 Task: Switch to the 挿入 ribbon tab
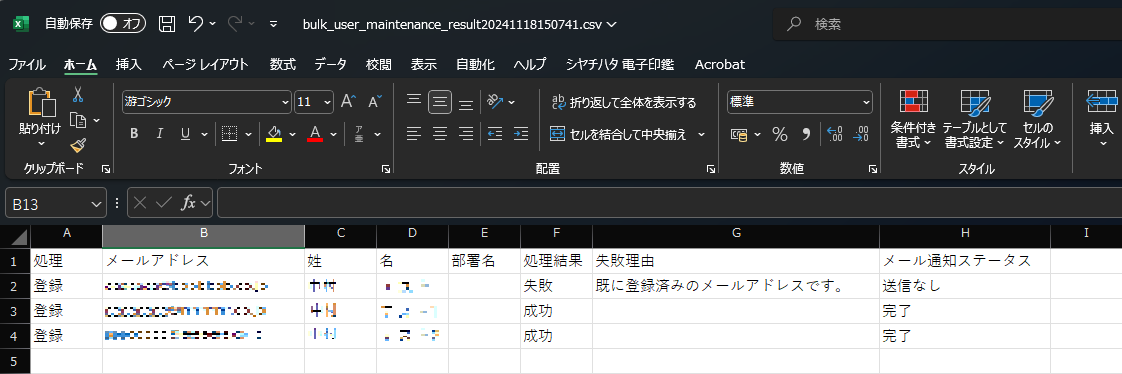pyautogui.click(x=129, y=64)
